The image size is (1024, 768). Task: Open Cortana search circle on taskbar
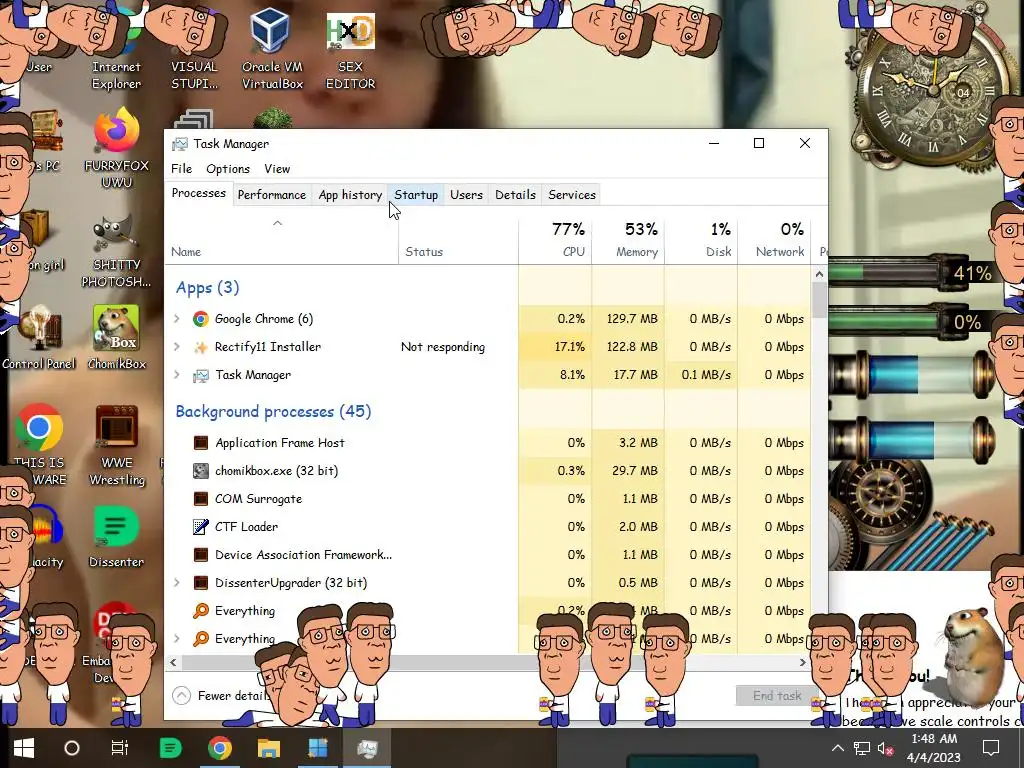[x=72, y=748]
